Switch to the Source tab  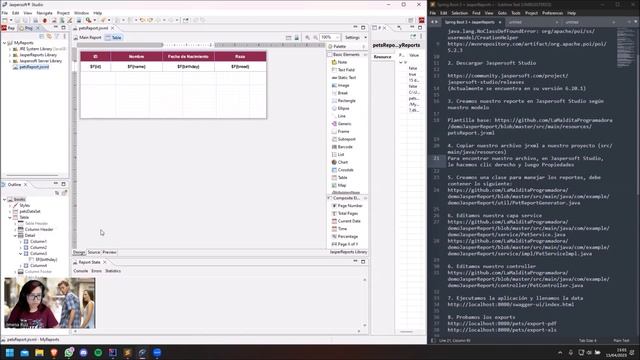tap(93, 252)
